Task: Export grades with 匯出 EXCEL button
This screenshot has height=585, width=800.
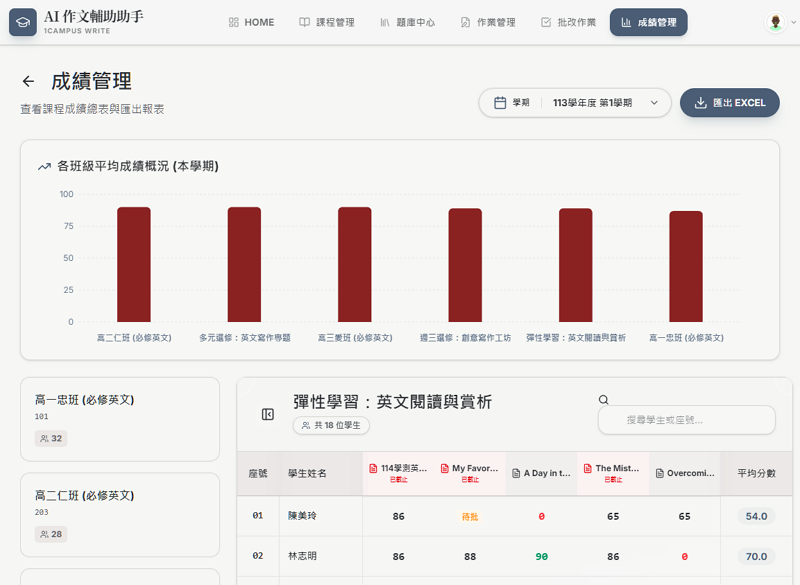Action: [x=730, y=103]
